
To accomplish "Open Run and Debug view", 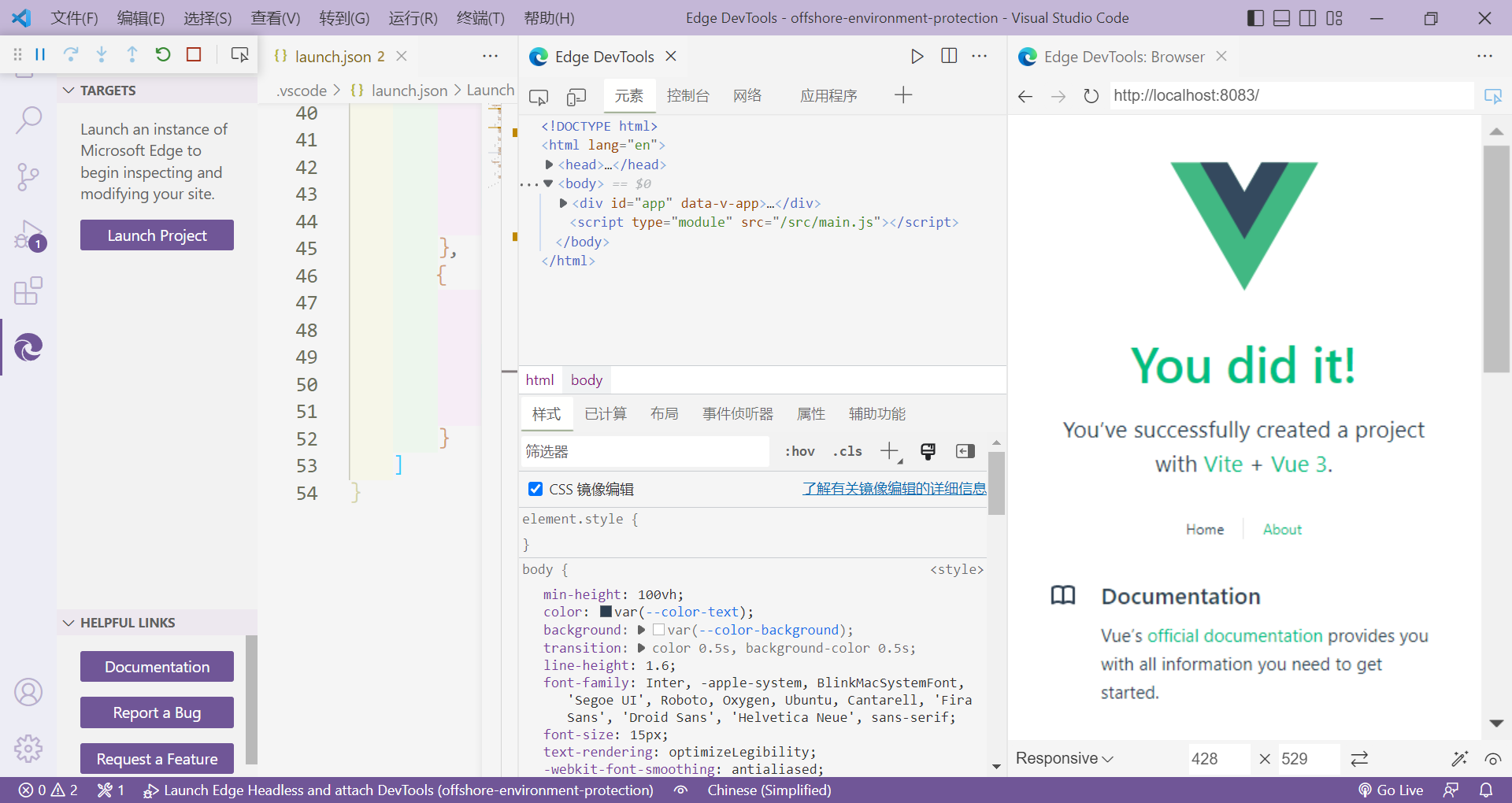I will (28, 235).
